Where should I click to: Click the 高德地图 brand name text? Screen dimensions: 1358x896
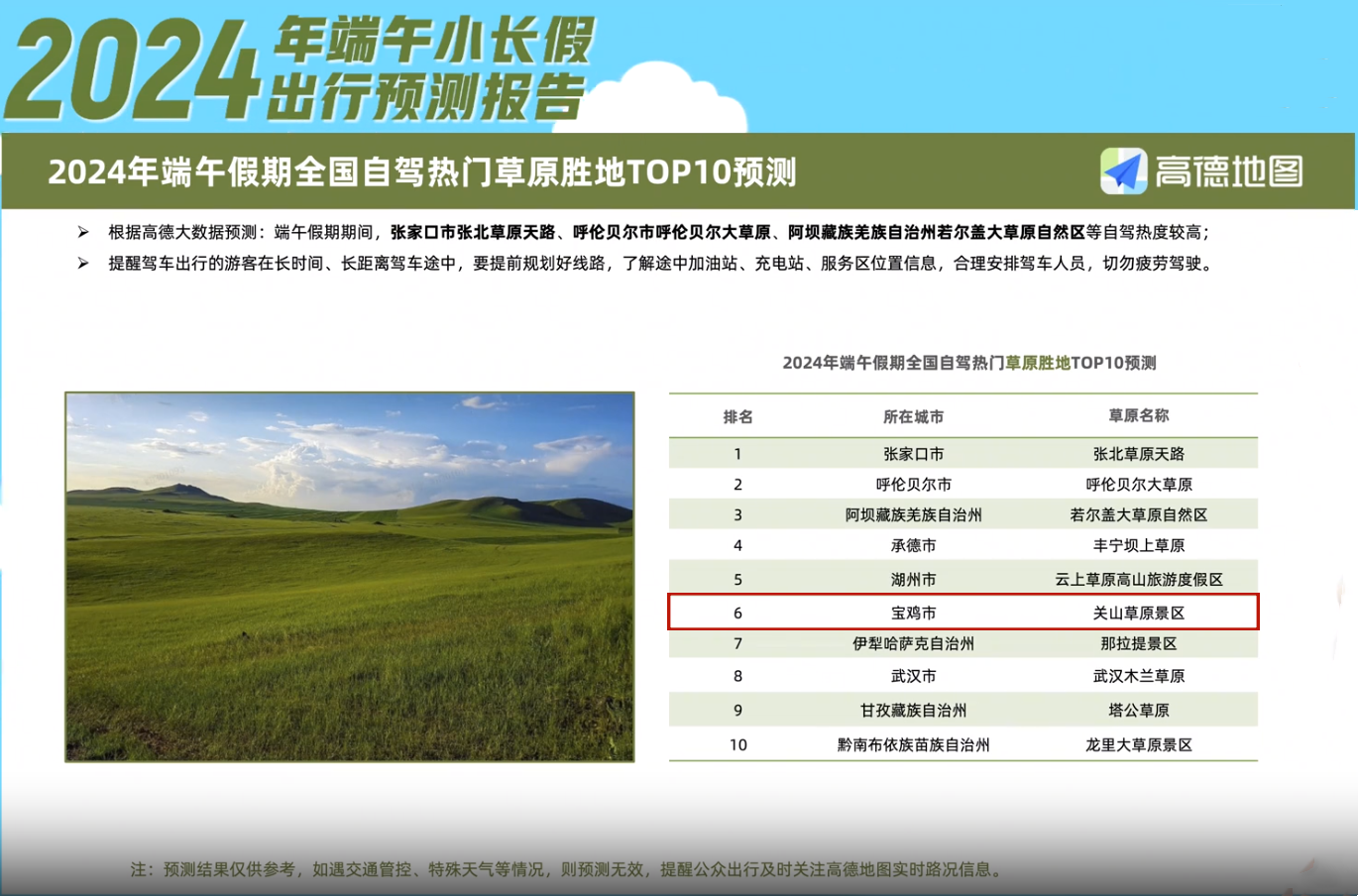click(x=1229, y=171)
